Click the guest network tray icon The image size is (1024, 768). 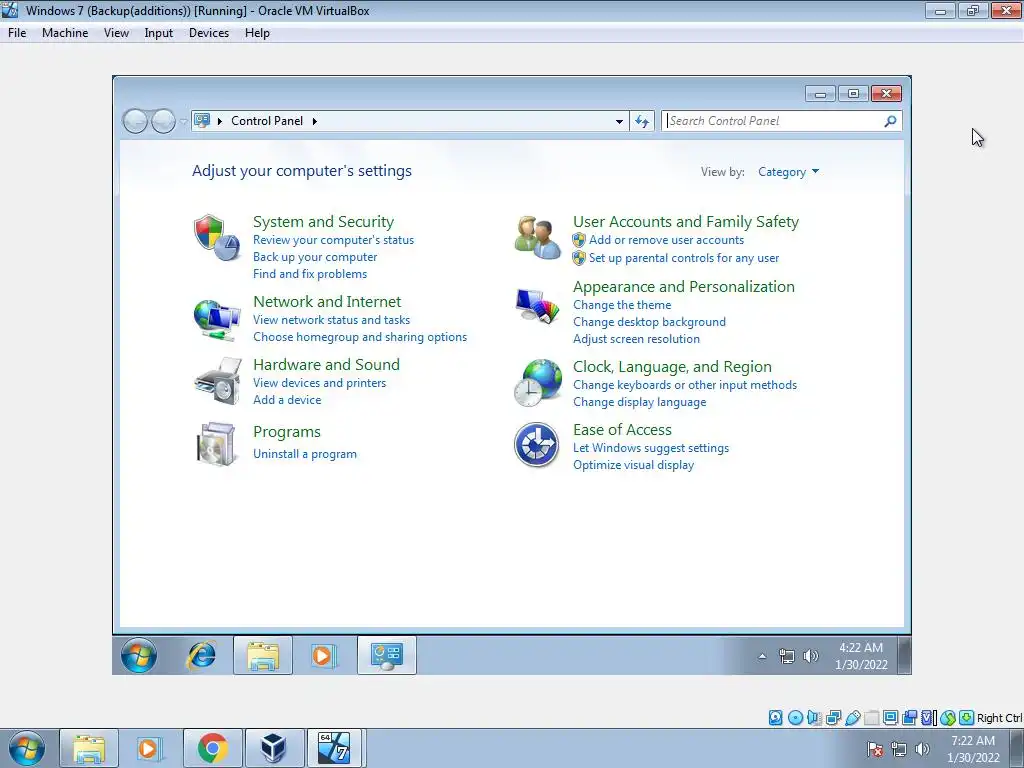coord(787,656)
